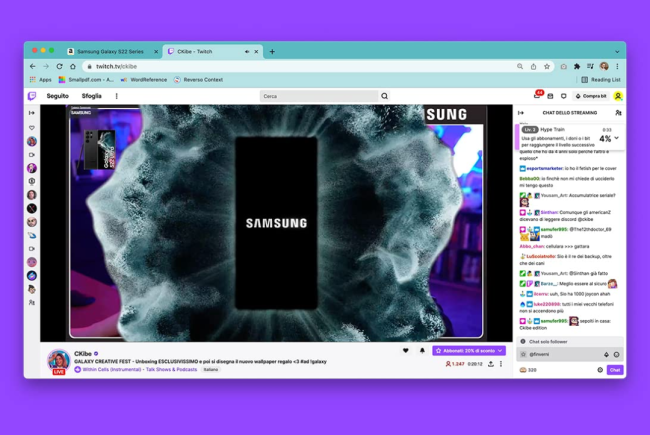
Task: Click Abbo_chan username in chat
Action: coord(532,246)
